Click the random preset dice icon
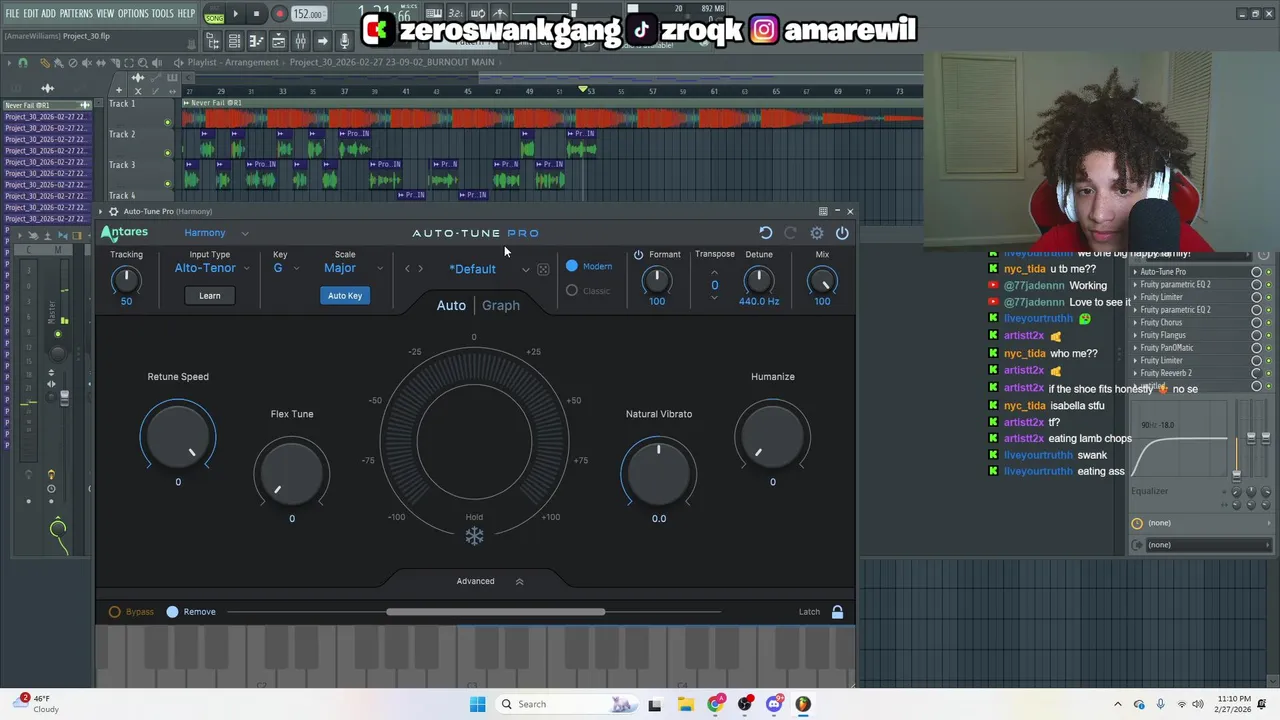This screenshot has height=720, width=1280. pos(543,269)
